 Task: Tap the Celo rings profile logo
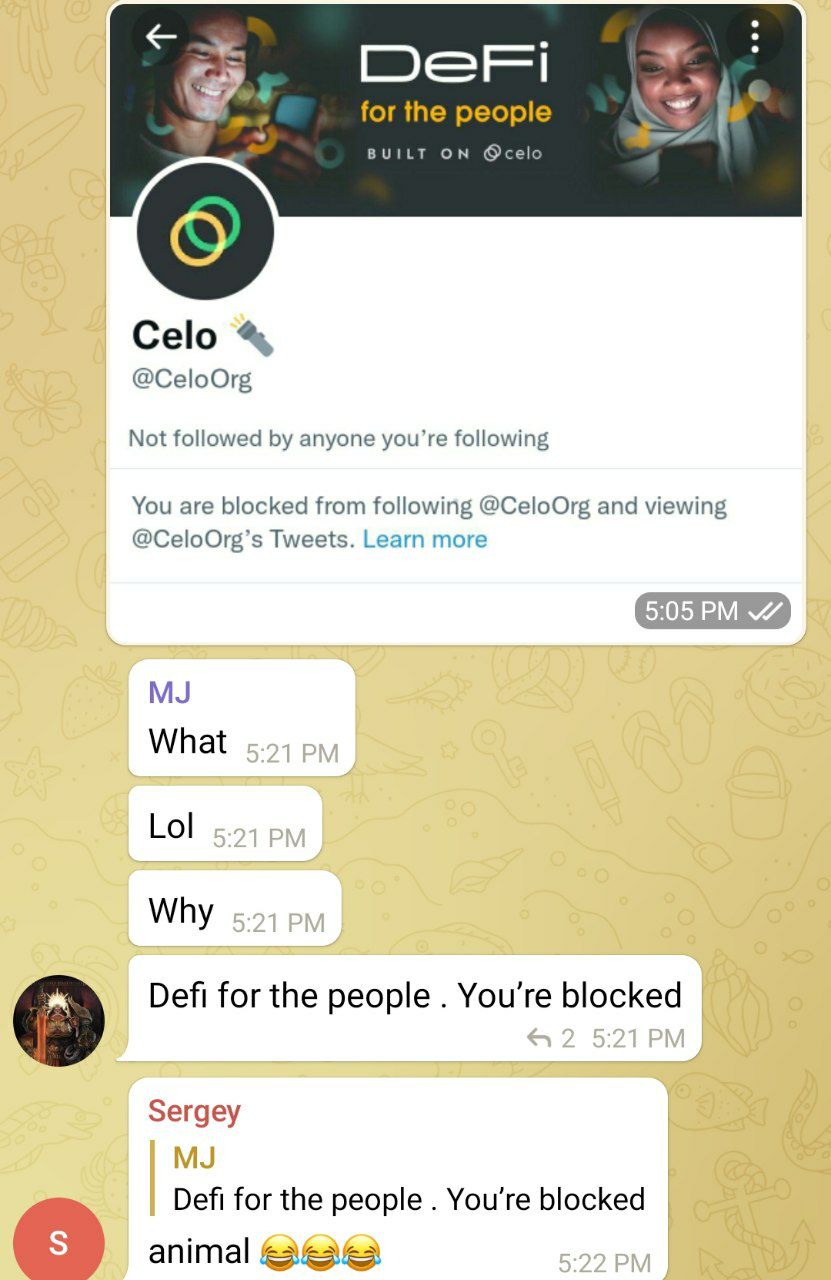pyautogui.click(x=205, y=231)
